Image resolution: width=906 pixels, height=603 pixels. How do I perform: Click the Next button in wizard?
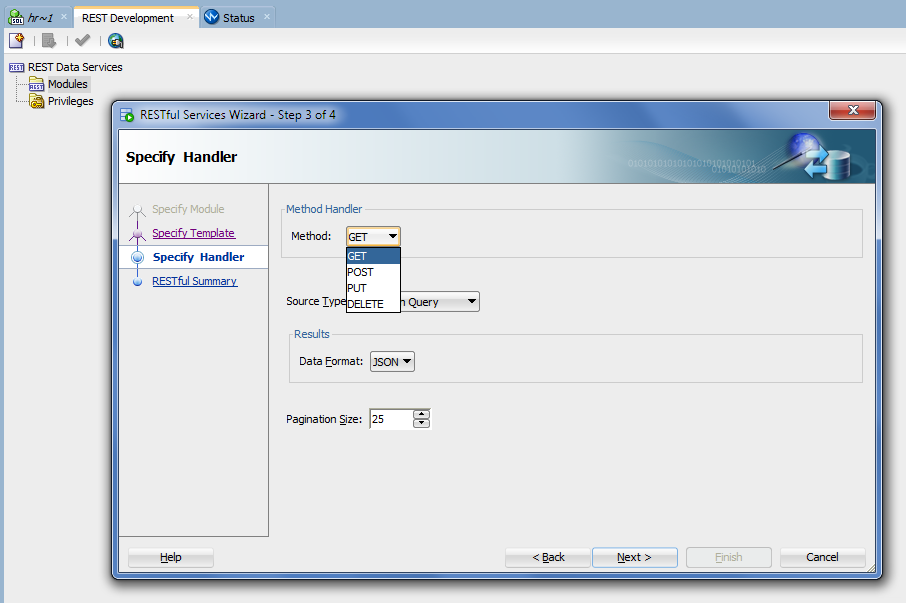(634, 557)
